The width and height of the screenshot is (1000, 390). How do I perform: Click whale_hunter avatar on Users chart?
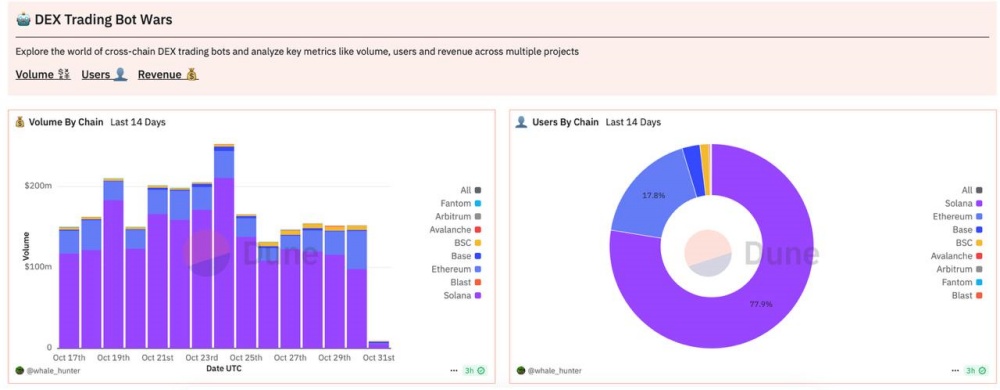pyautogui.click(x=520, y=370)
